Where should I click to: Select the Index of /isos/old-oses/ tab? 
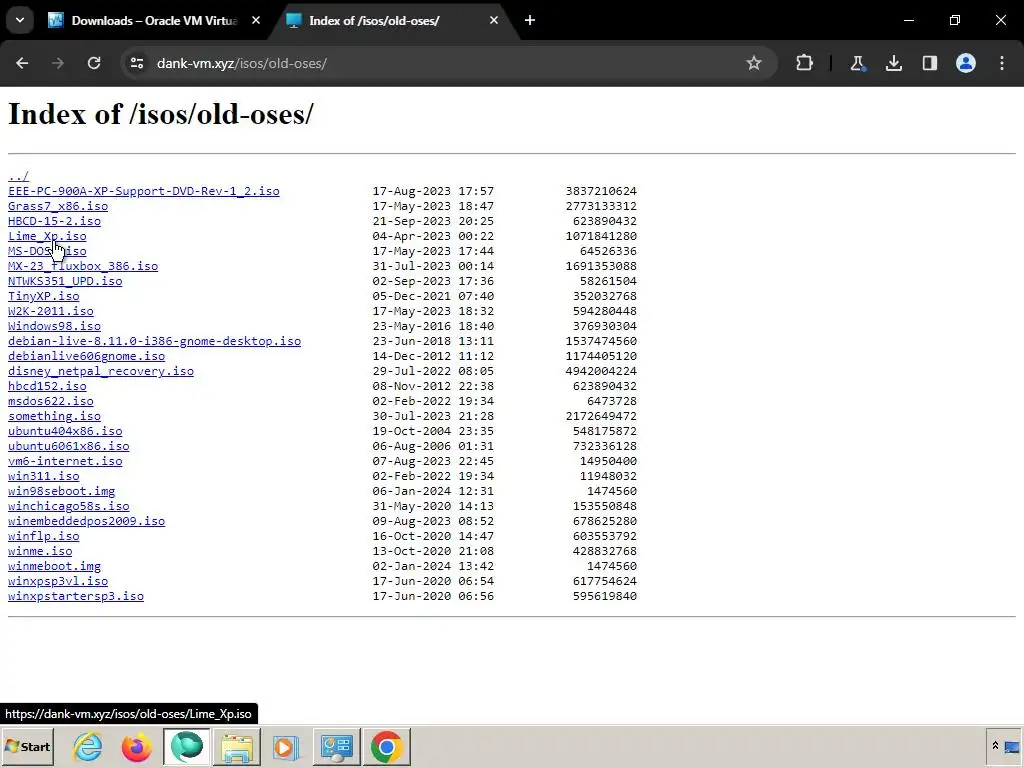[x=394, y=20]
